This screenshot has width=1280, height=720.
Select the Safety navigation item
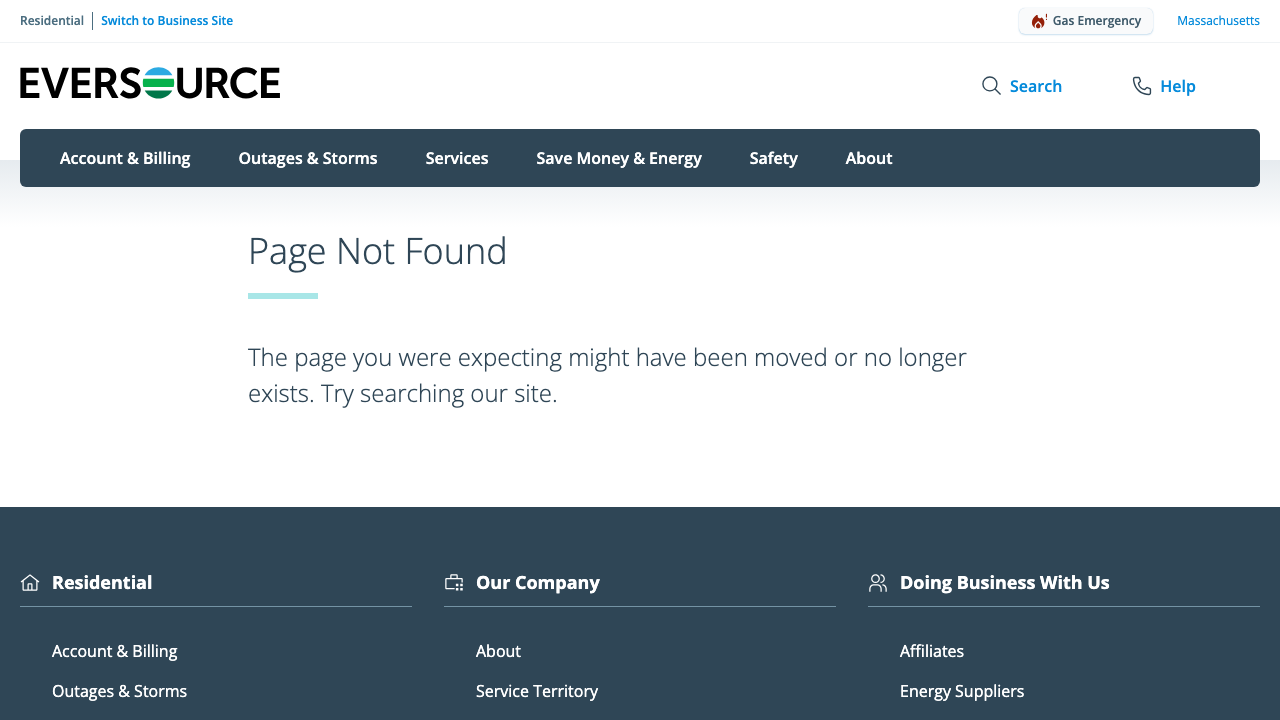tap(774, 158)
